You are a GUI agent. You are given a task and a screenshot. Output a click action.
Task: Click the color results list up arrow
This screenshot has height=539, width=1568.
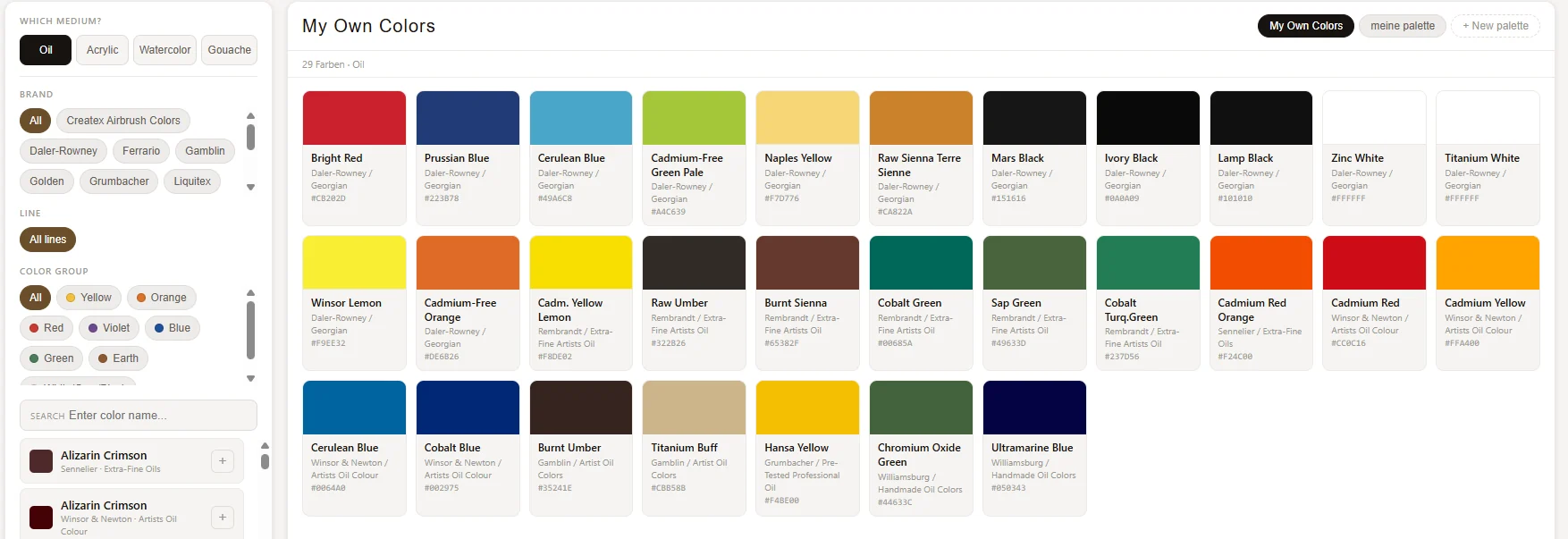click(x=265, y=445)
